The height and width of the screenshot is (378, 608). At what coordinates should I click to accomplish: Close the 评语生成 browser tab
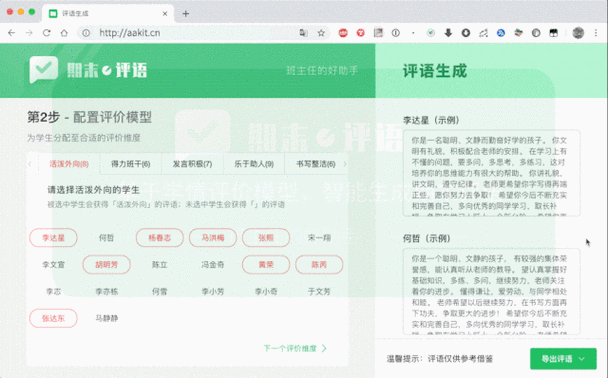click(165, 14)
